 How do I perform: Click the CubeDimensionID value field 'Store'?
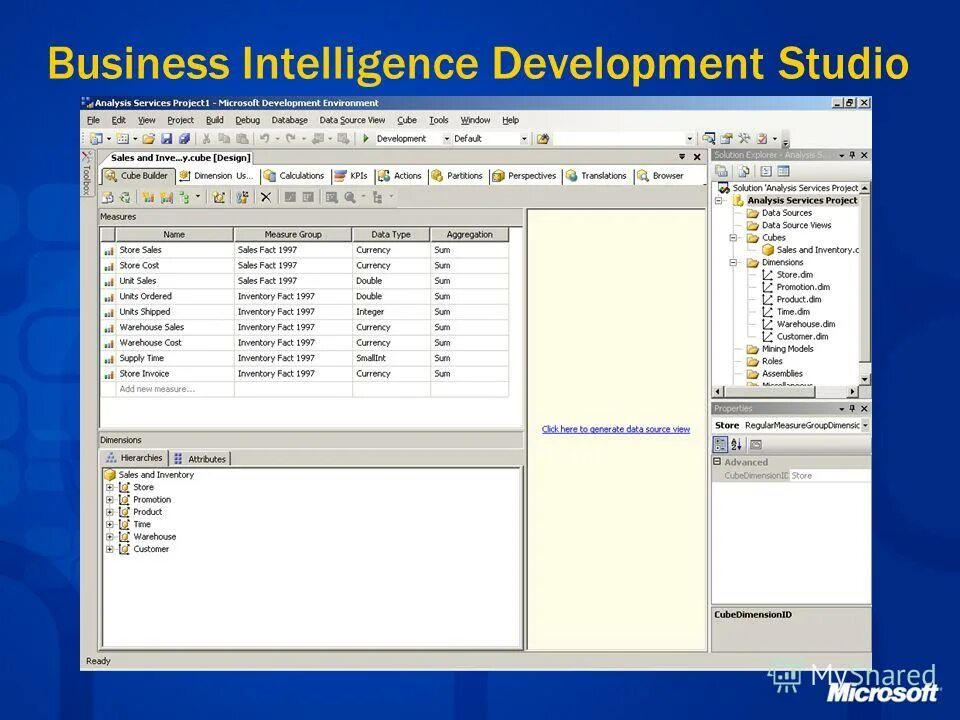(x=829, y=476)
